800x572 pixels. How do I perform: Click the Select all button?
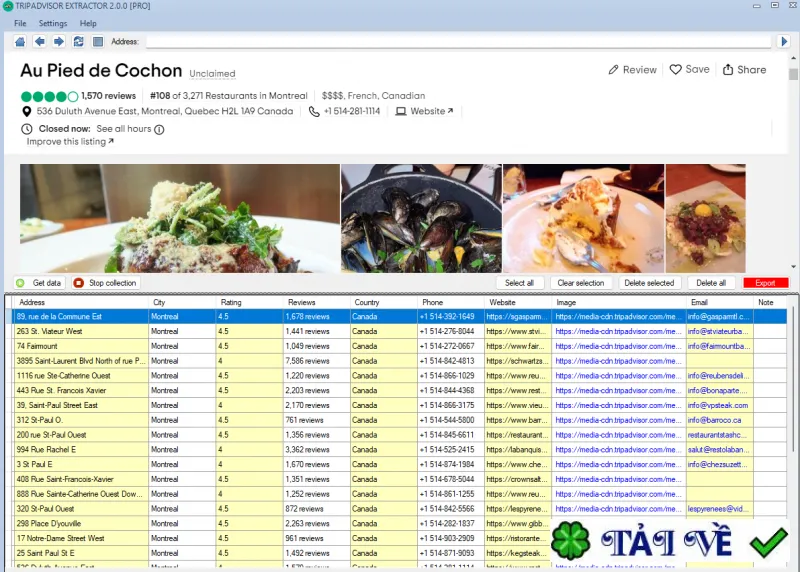519,283
